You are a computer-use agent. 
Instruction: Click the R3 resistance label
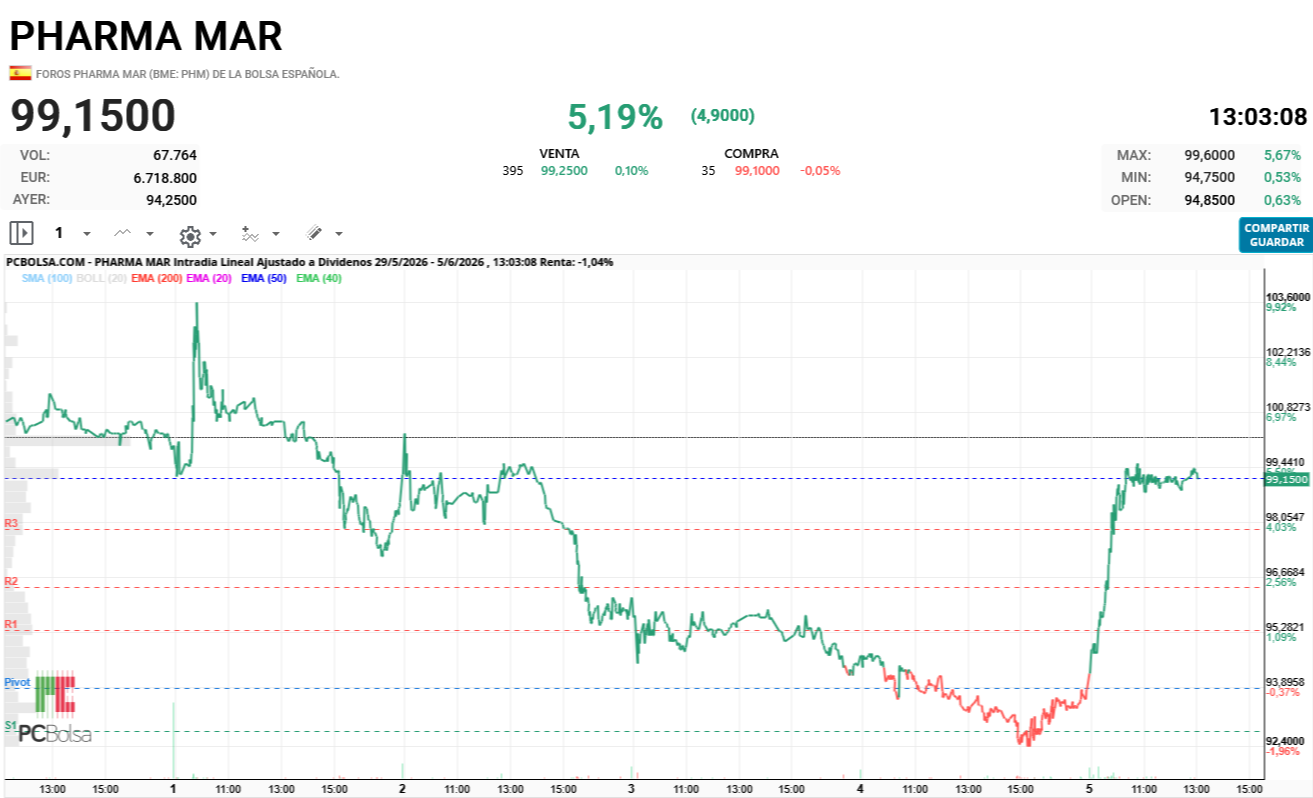point(11,523)
